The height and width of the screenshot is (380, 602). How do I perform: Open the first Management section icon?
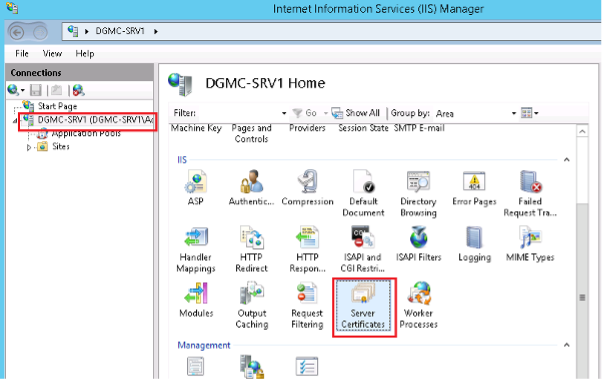[x=195, y=367]
